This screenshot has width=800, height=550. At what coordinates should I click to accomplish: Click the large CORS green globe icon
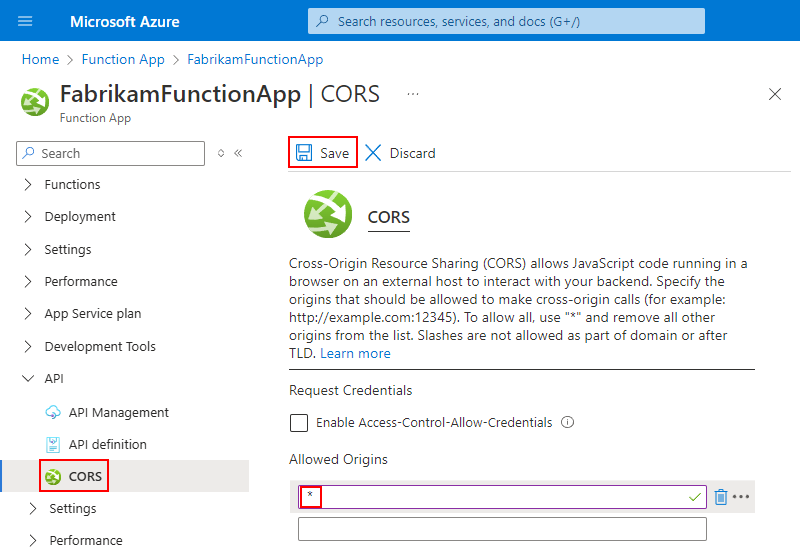click(x=328, y=214)
